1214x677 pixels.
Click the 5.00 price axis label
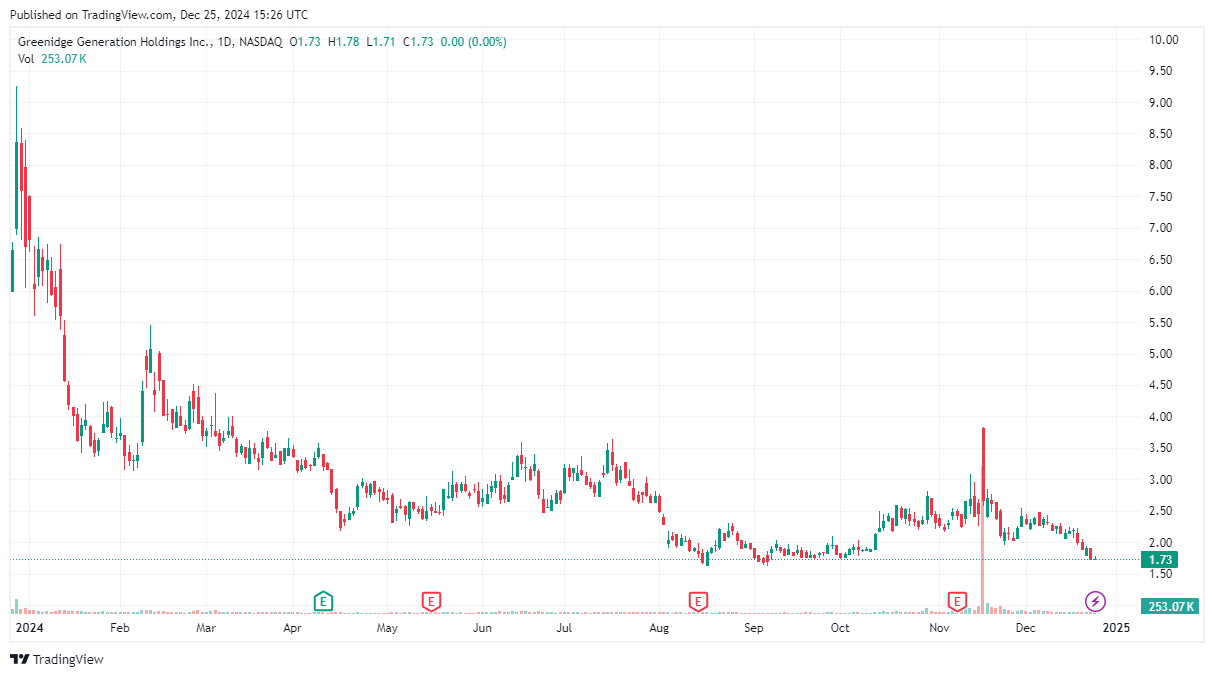(x=1161, y=354)
